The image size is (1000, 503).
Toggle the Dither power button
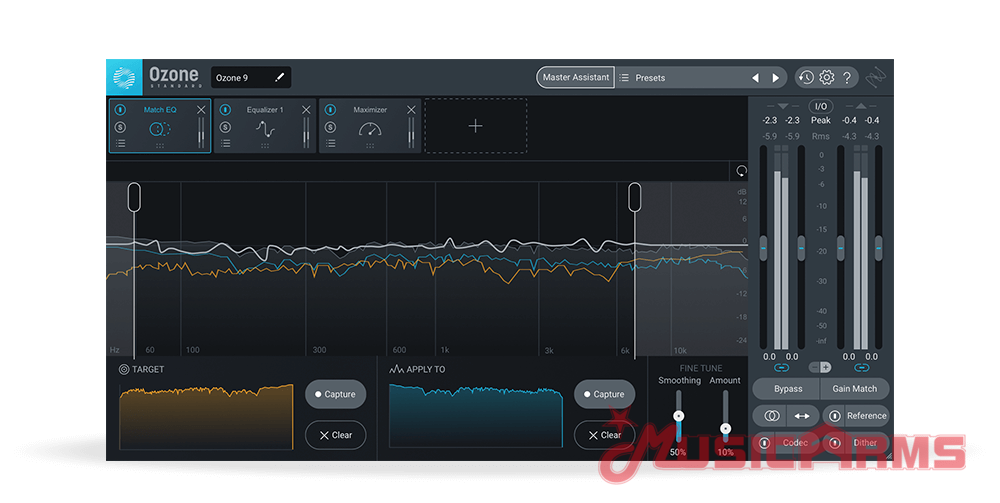tap(834, 442)
